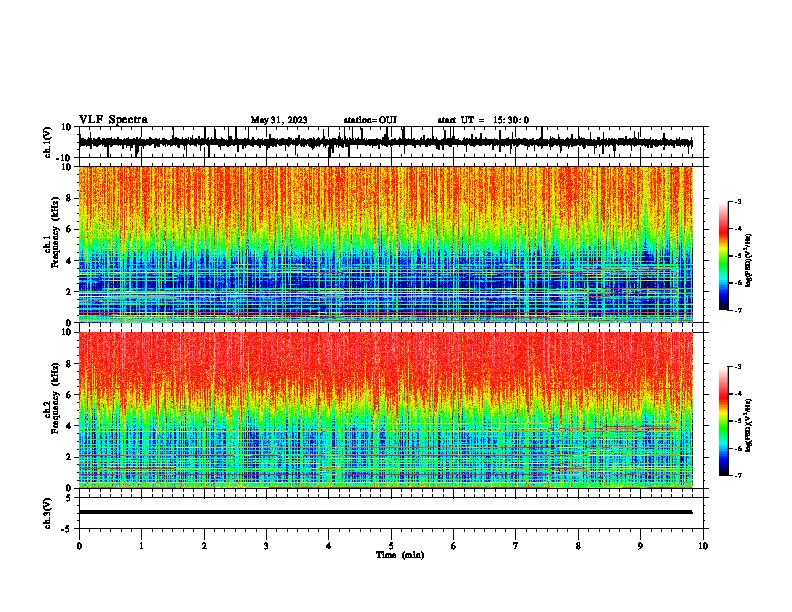Click the '7' tick on the time axis

pyautogui.click(x=516, y=546)
